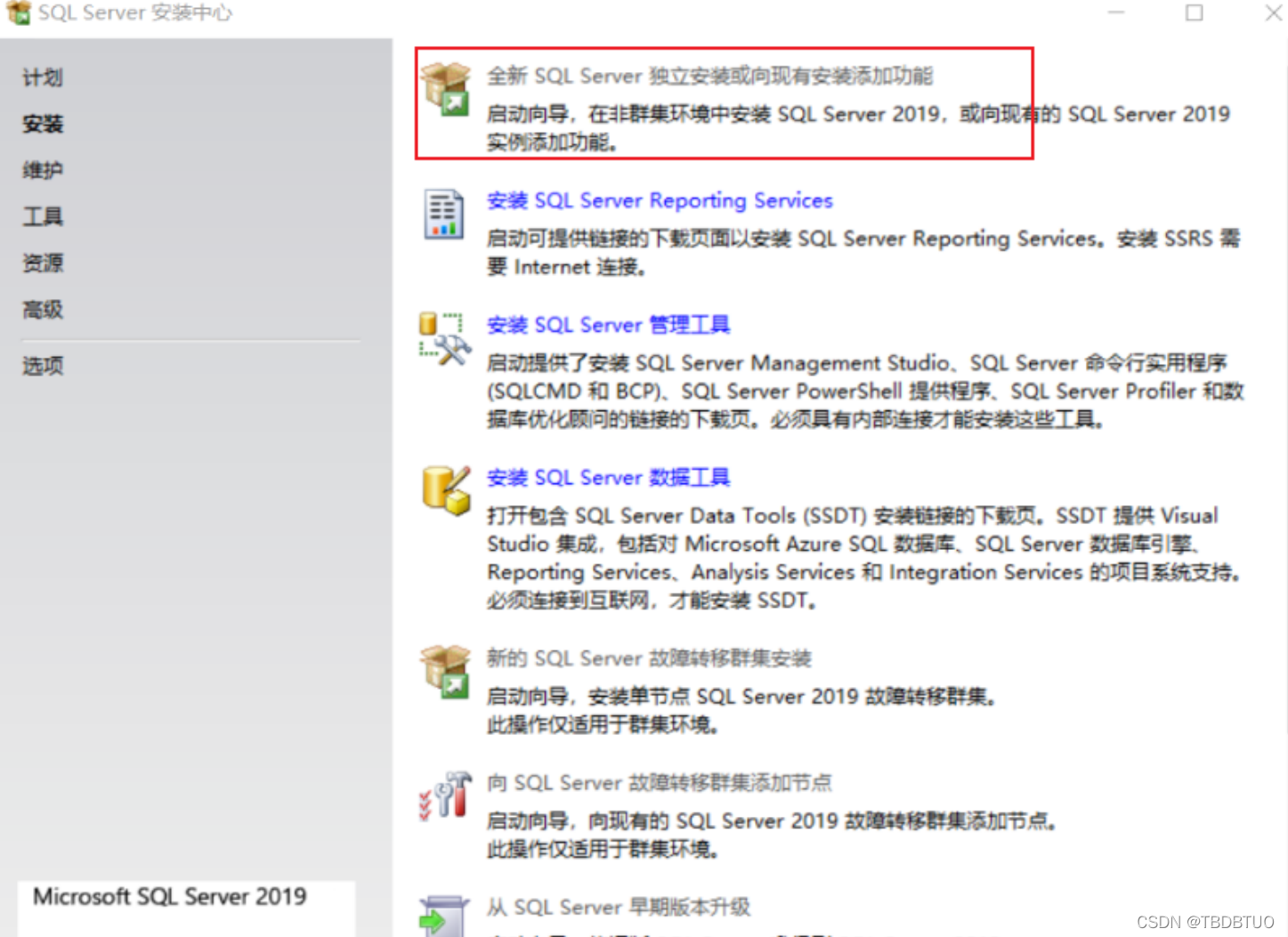Screen dimensions: 1288x937
Task: Click 全新 SQL Server 独立安装 link
Action: click(x=709, y=77)
